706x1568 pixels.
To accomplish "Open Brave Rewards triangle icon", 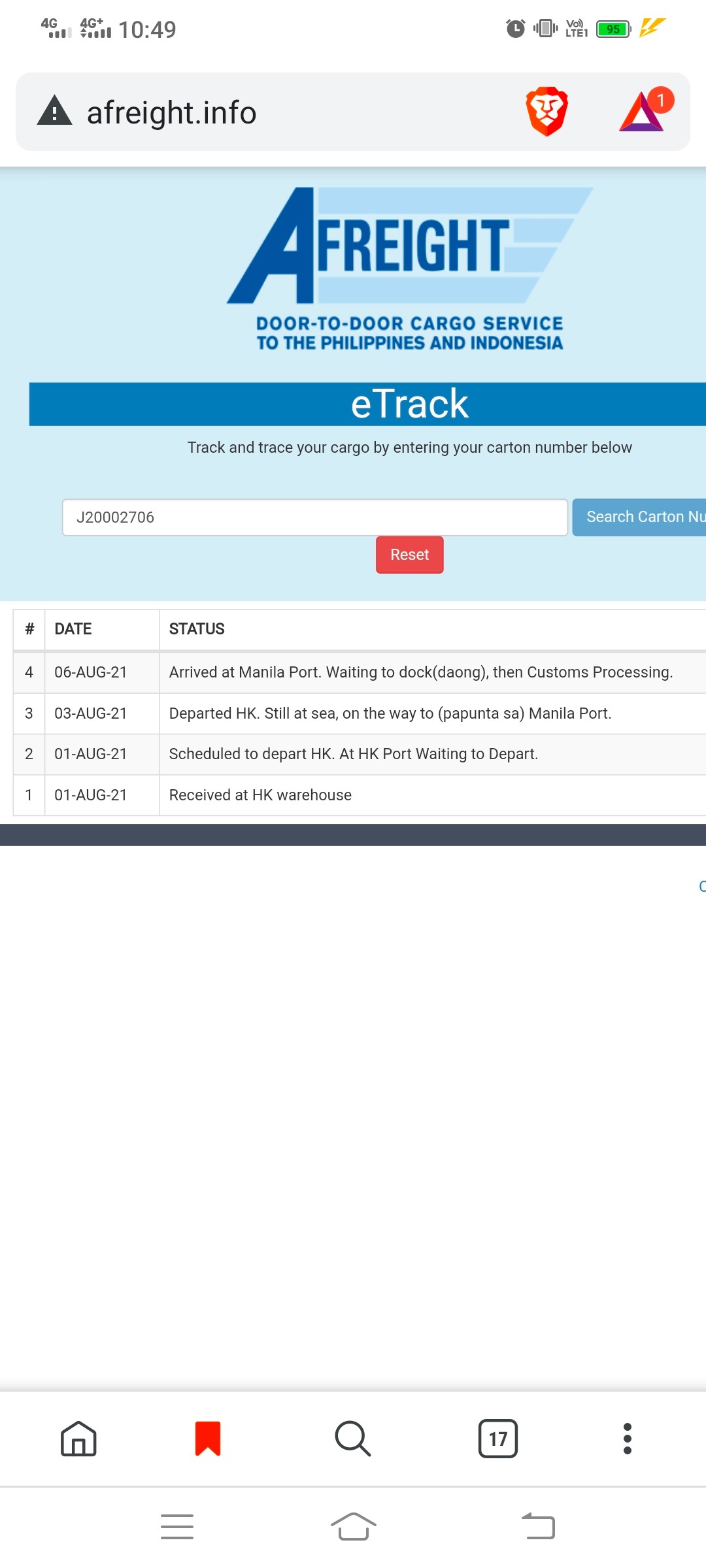I will tap(646, 110).
